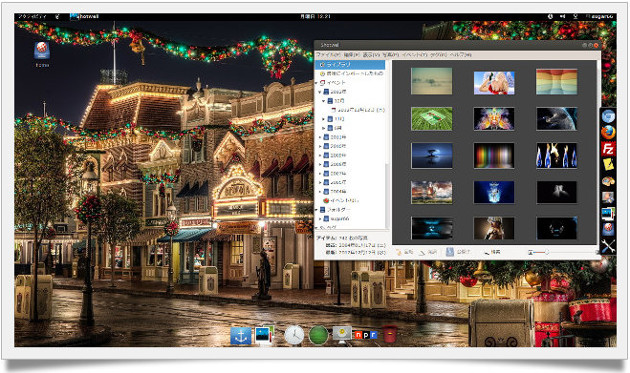Open the wrench and screwdriver tools icon in the side dock
Screen dimensions: 630x373
tap(608, 246)
